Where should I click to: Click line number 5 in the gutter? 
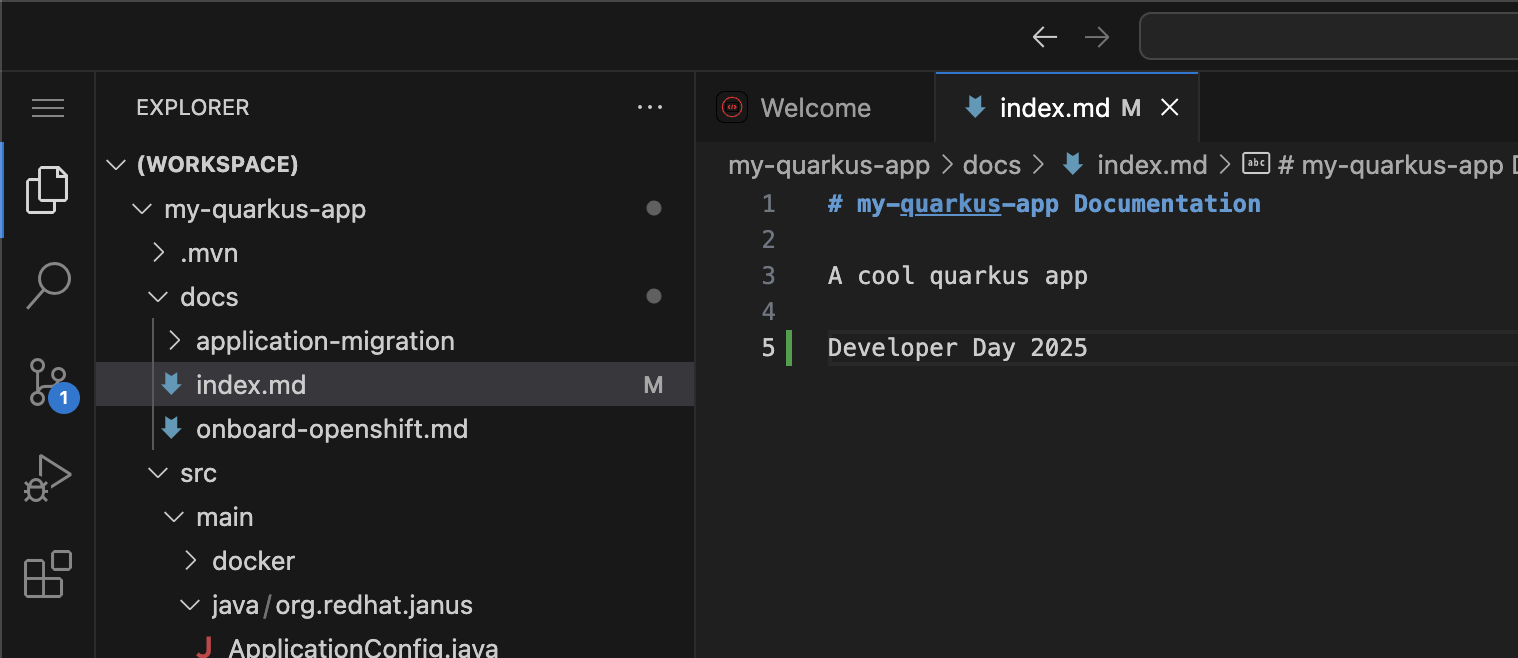coord(768,348)
